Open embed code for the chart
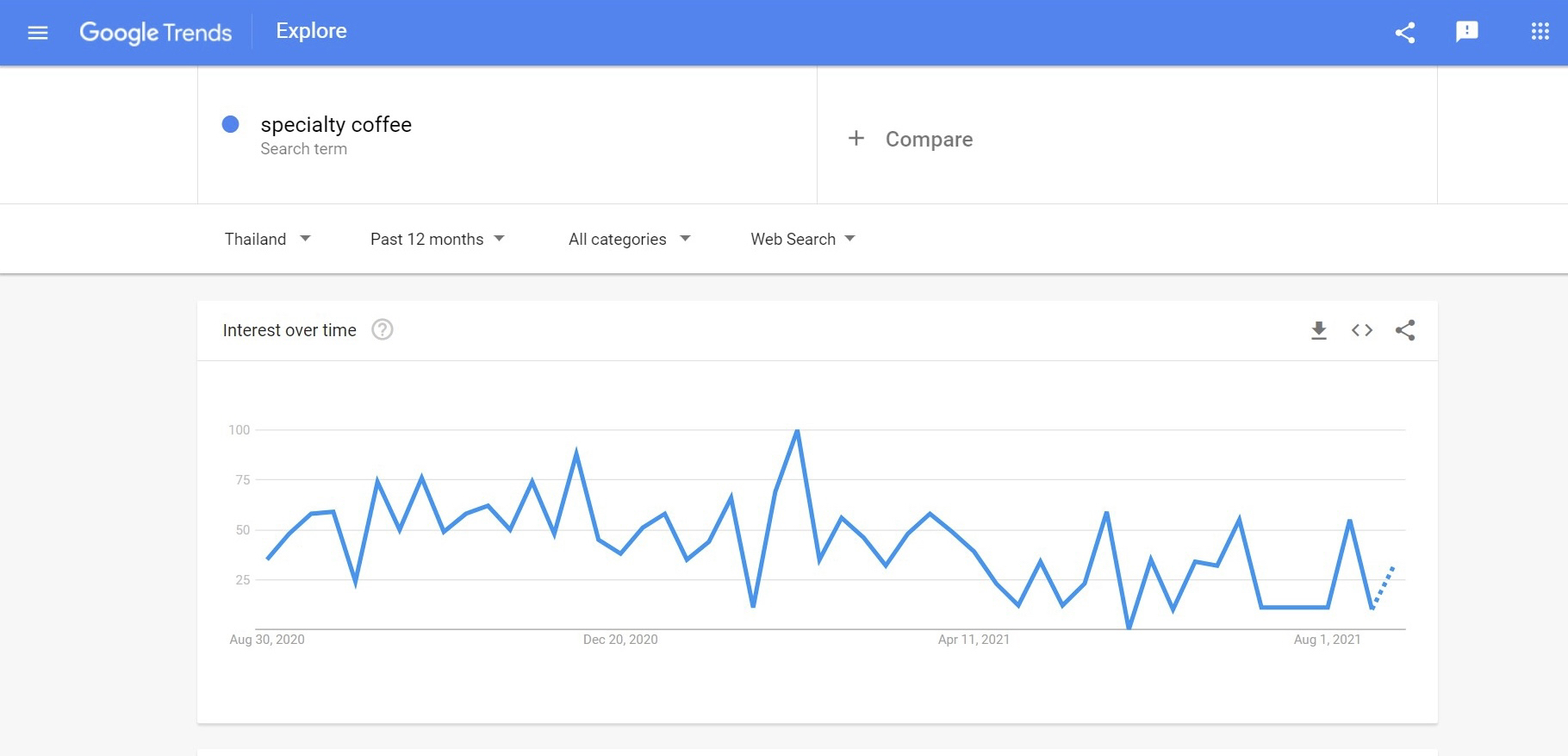Screen dimensions: 1568x756 pyautogui.click(x=1362, y=330)
